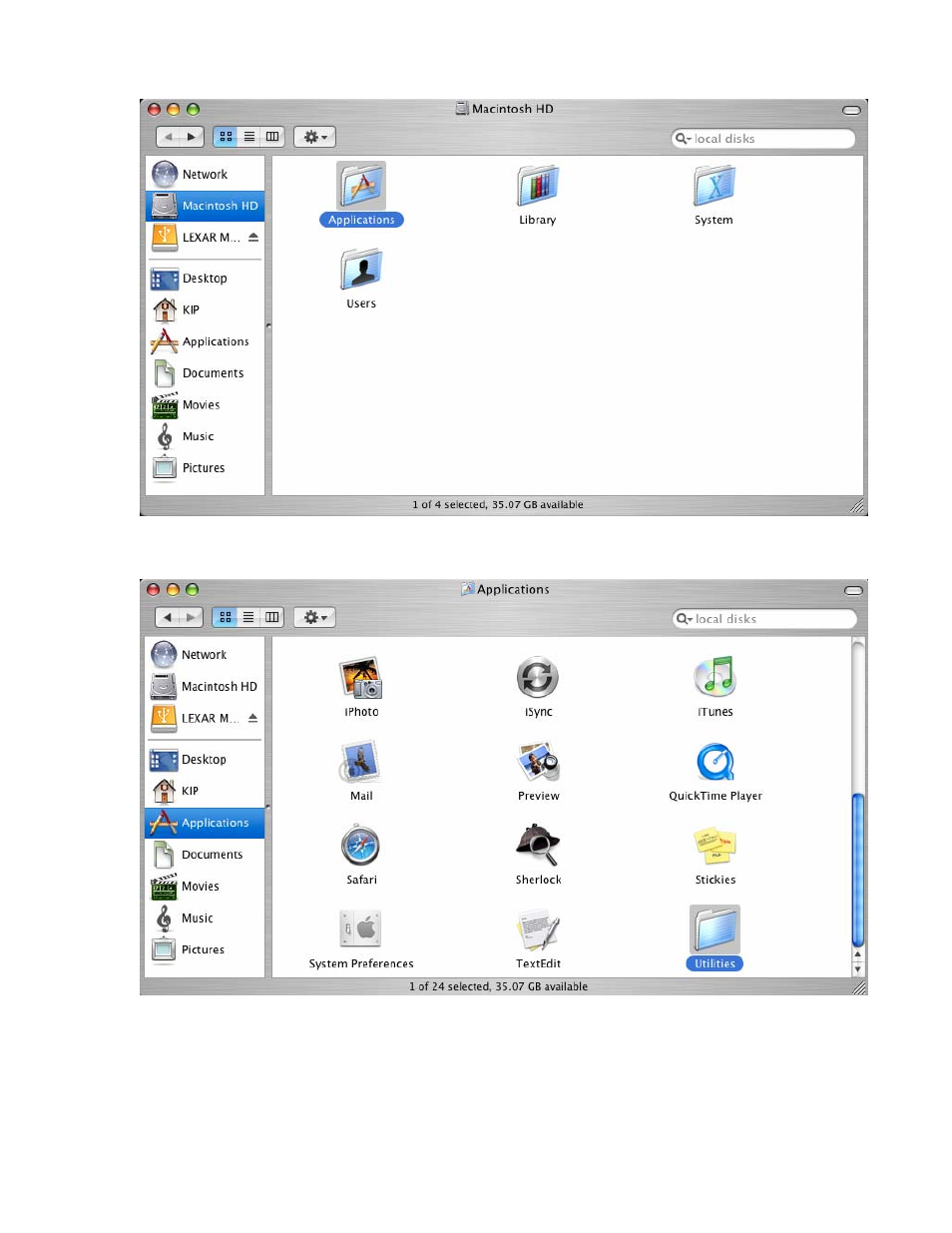Go forward in the Macintosh HD window

tap(193, 137)
